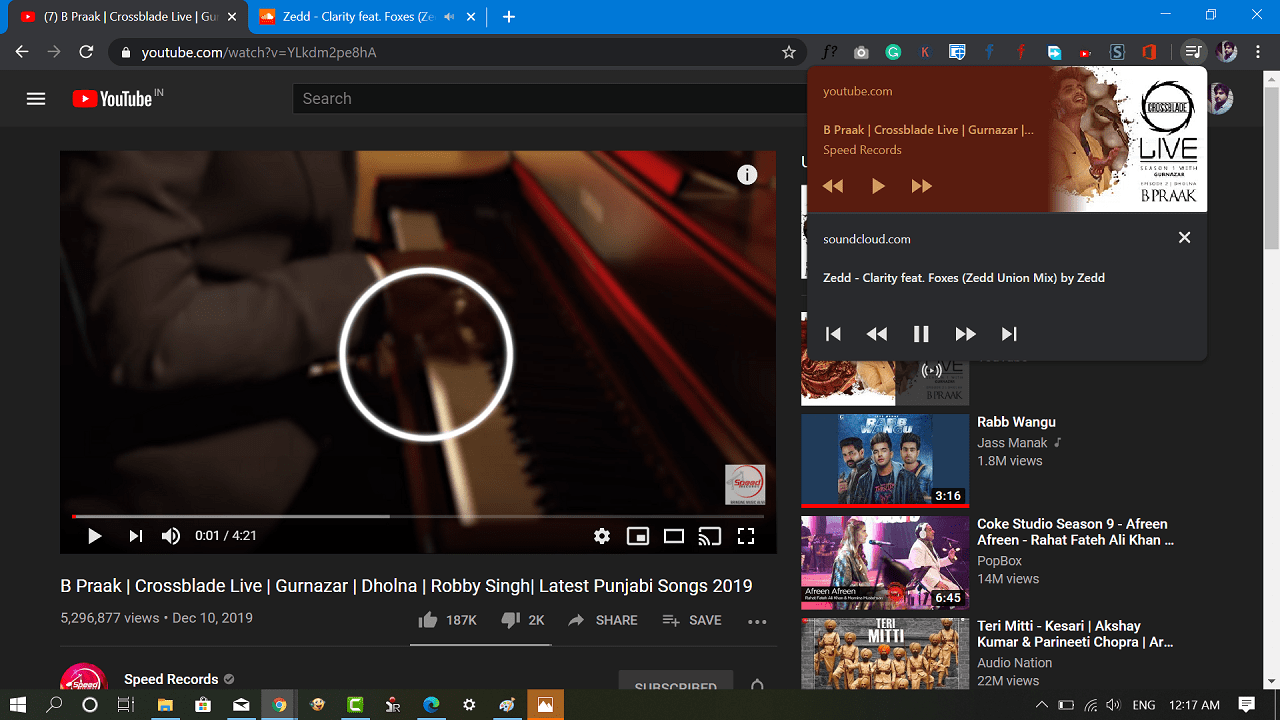Open the Teri Mitti Kesari video thumbnail

(885, 653)
